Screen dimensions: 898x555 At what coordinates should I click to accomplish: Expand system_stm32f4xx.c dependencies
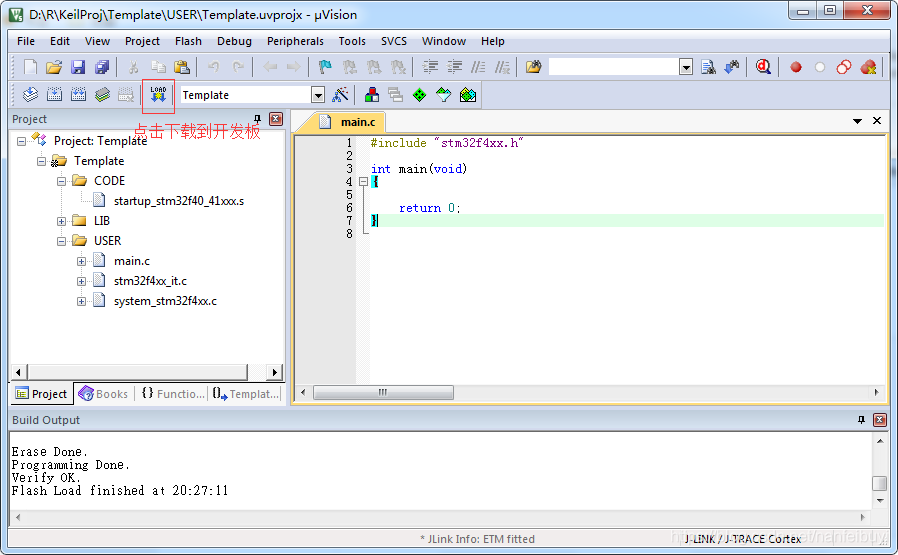click(x=81, y=301)
